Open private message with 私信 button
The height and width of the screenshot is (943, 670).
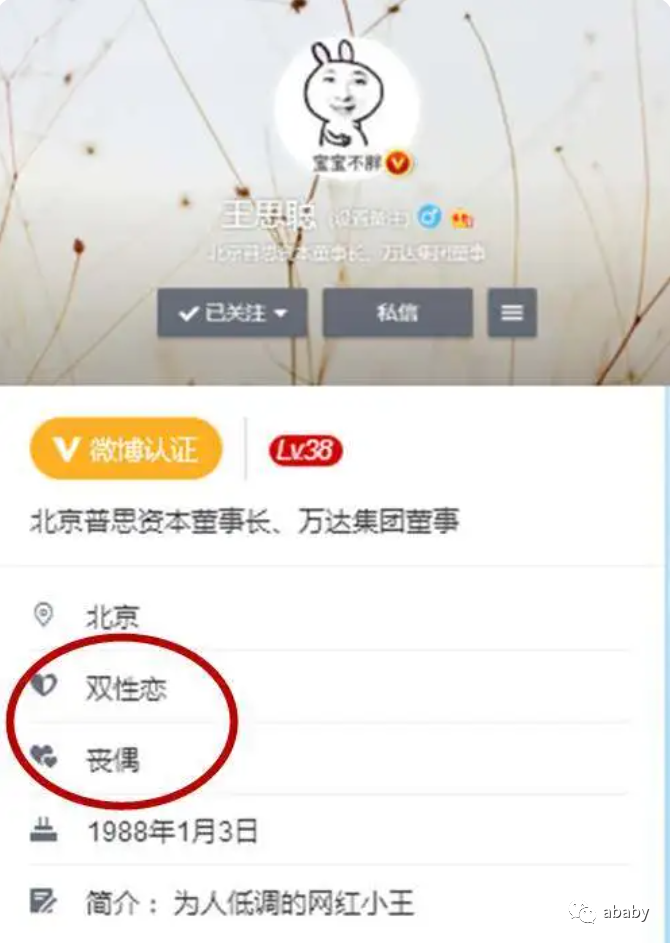click(398, 313)
